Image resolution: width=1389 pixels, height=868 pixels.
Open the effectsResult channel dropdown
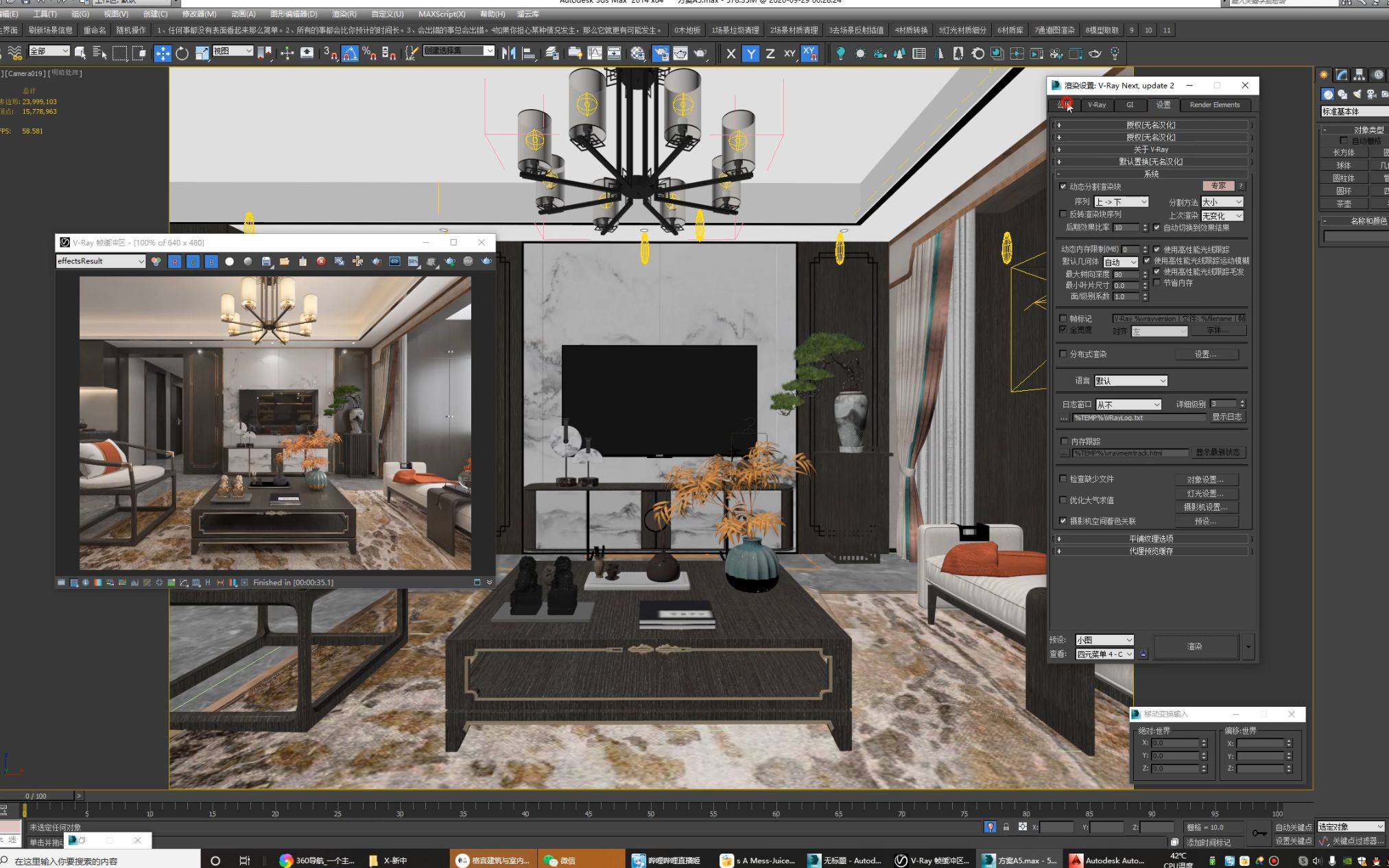(x=101, y=261)
